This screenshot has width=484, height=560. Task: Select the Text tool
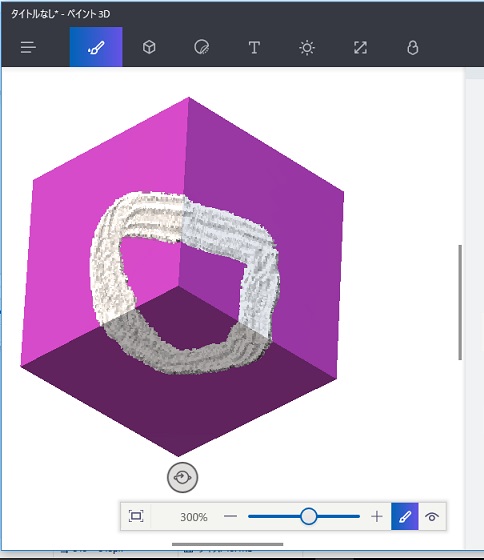point(254,47)
